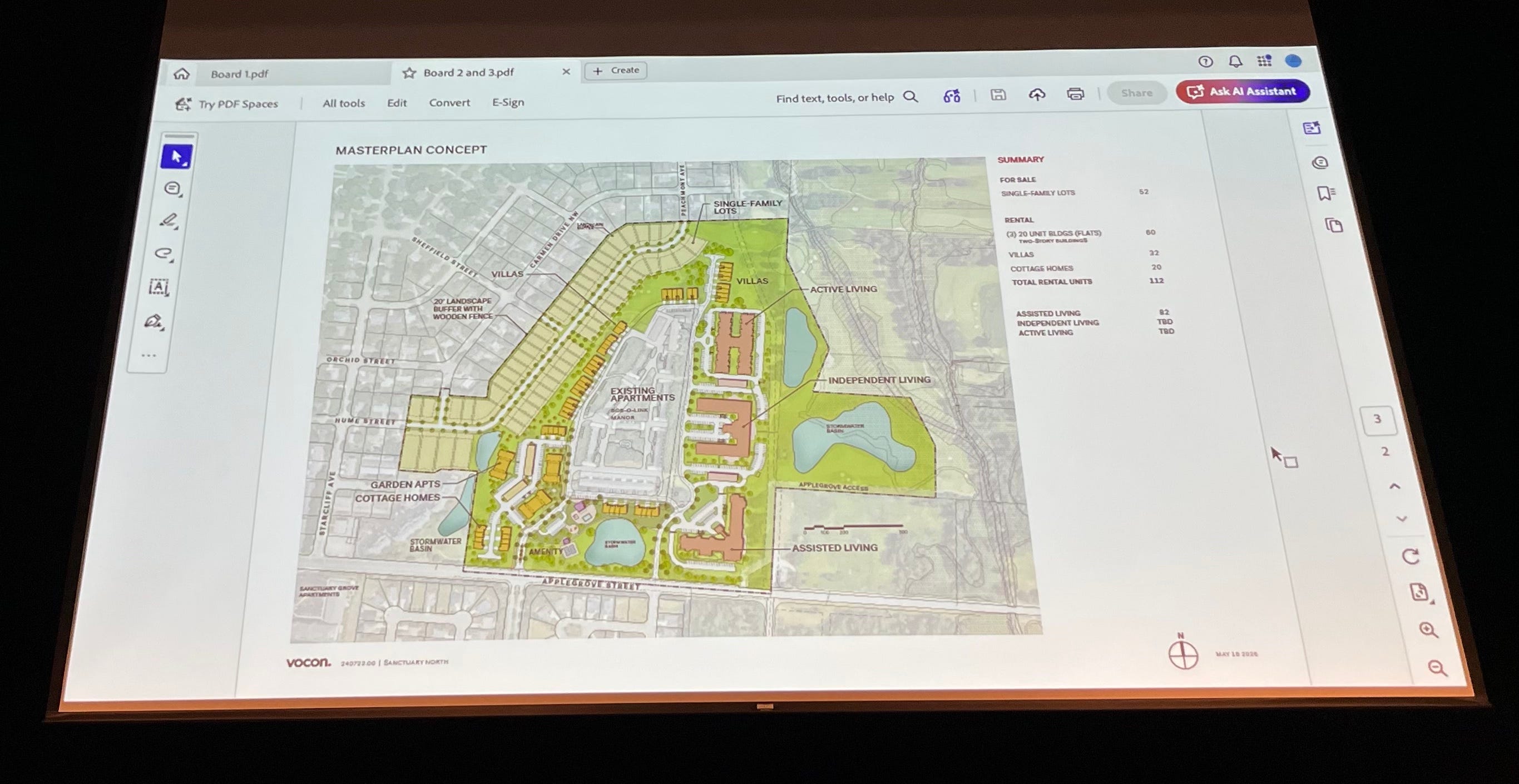This screenshot has height=784, width=1519.
Task: Open the E-Sign menu
Action: point(508,102)
